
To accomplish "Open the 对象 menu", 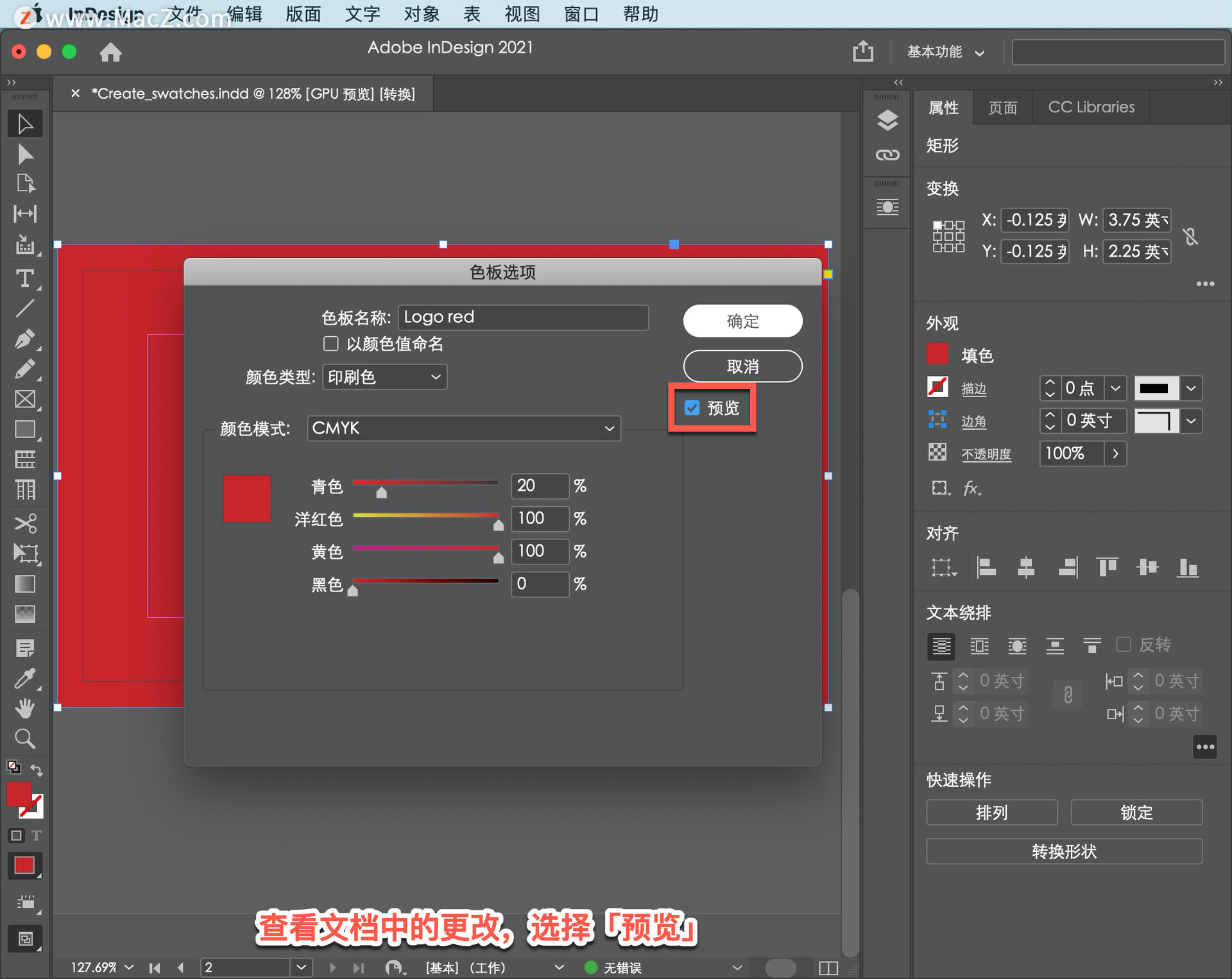I will point(422,13).
